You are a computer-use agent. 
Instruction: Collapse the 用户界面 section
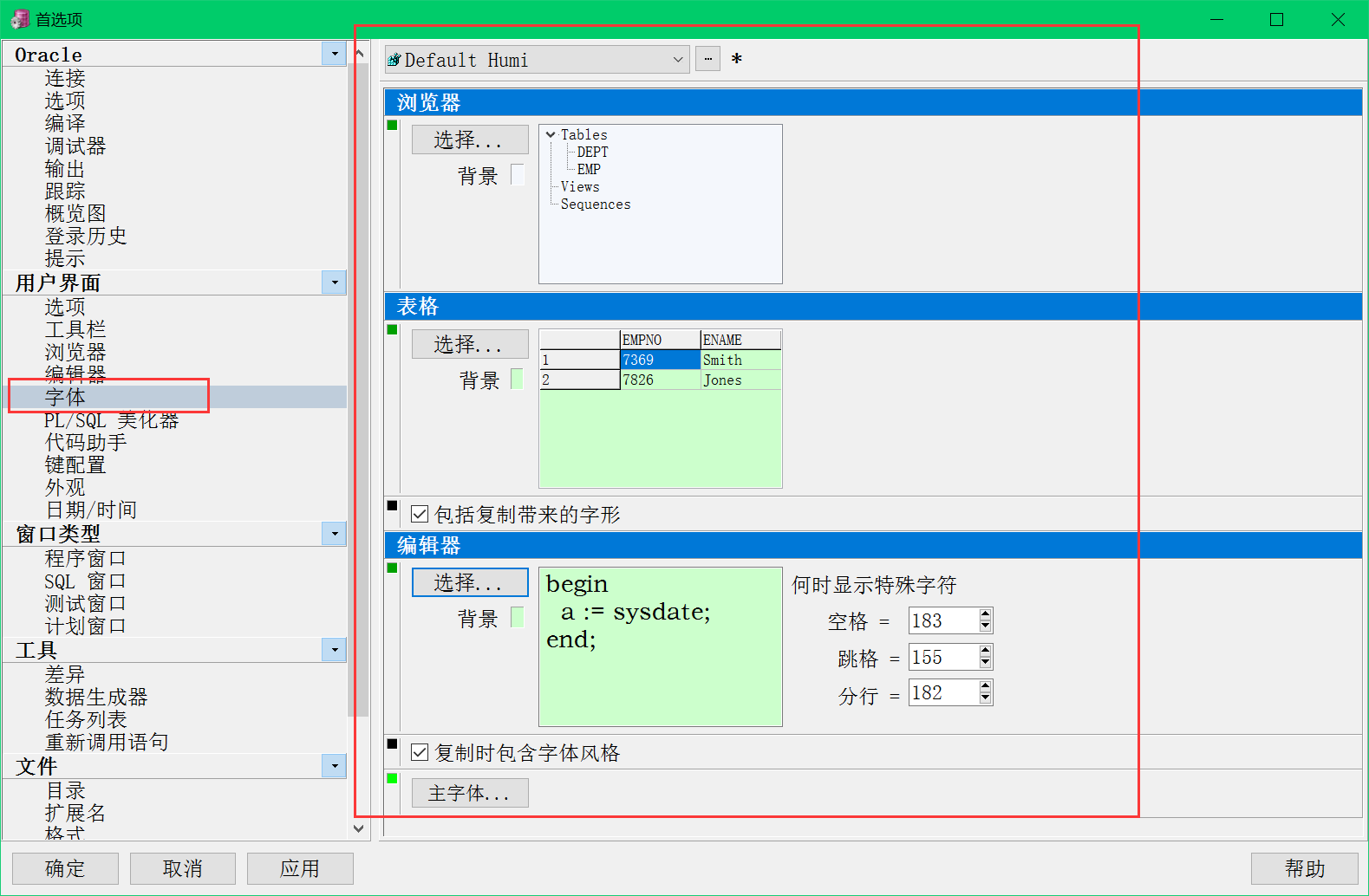334,282
